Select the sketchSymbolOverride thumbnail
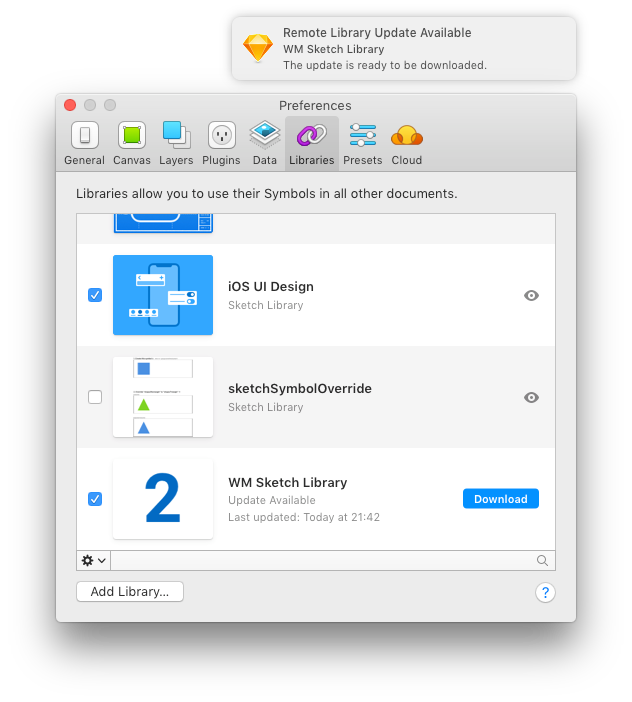Screen dimensions: 632x702 pos(163,397)
